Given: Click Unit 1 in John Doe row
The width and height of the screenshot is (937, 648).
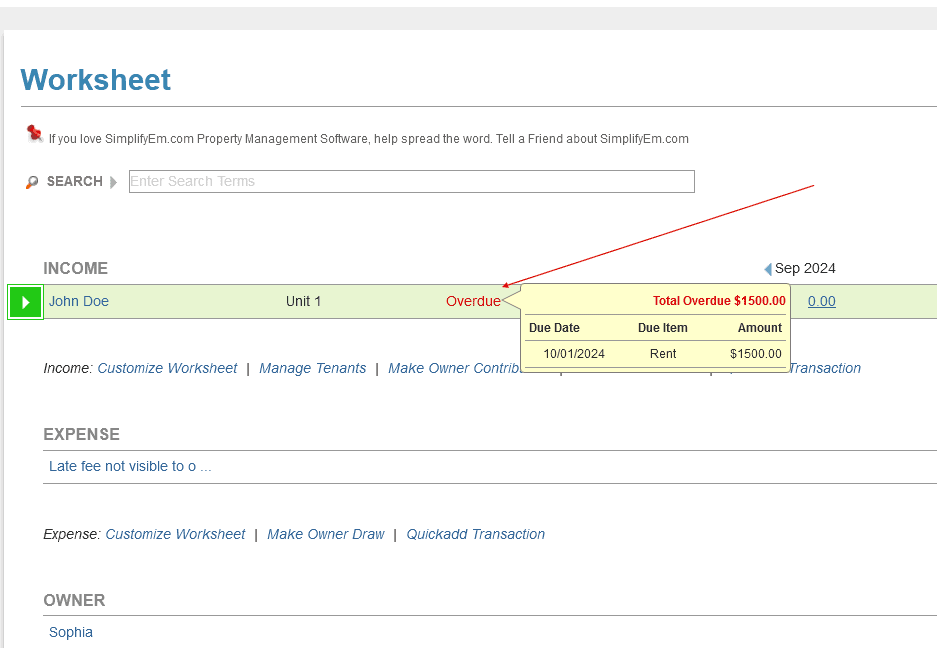Looking at the screenshot, I should coord(303,301).
